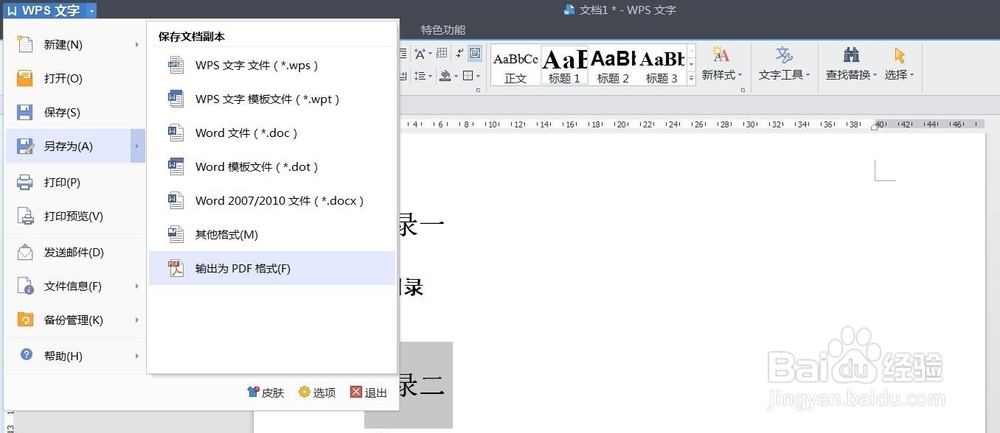Click the WPS 模板文件 (*.wpt) icon
This screenshot has height=433, width=1000.
(x=175, y=99)
